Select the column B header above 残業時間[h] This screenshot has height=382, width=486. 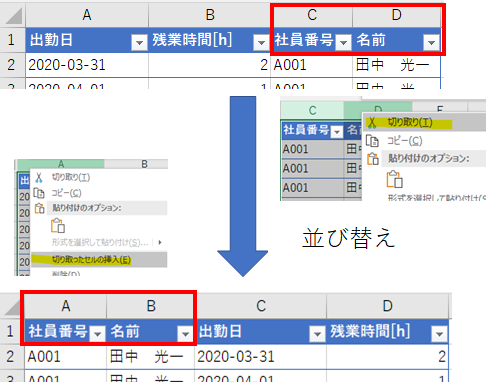(x=210, y=15)
